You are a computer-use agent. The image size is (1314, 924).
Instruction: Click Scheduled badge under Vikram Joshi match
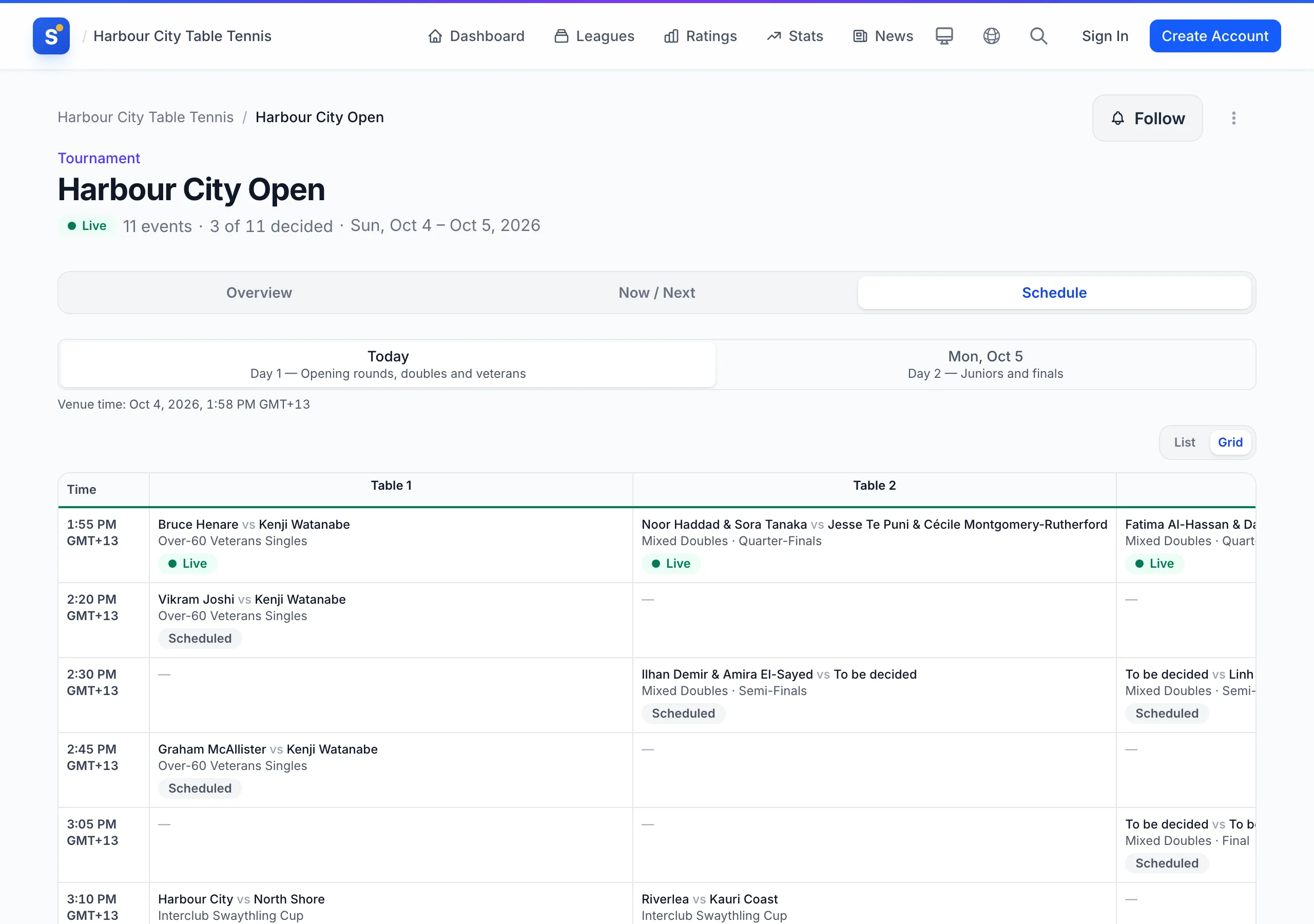tap(200, 639)
